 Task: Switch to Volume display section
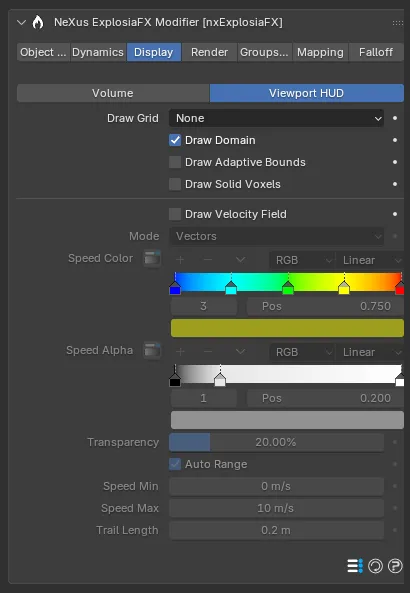113,93
